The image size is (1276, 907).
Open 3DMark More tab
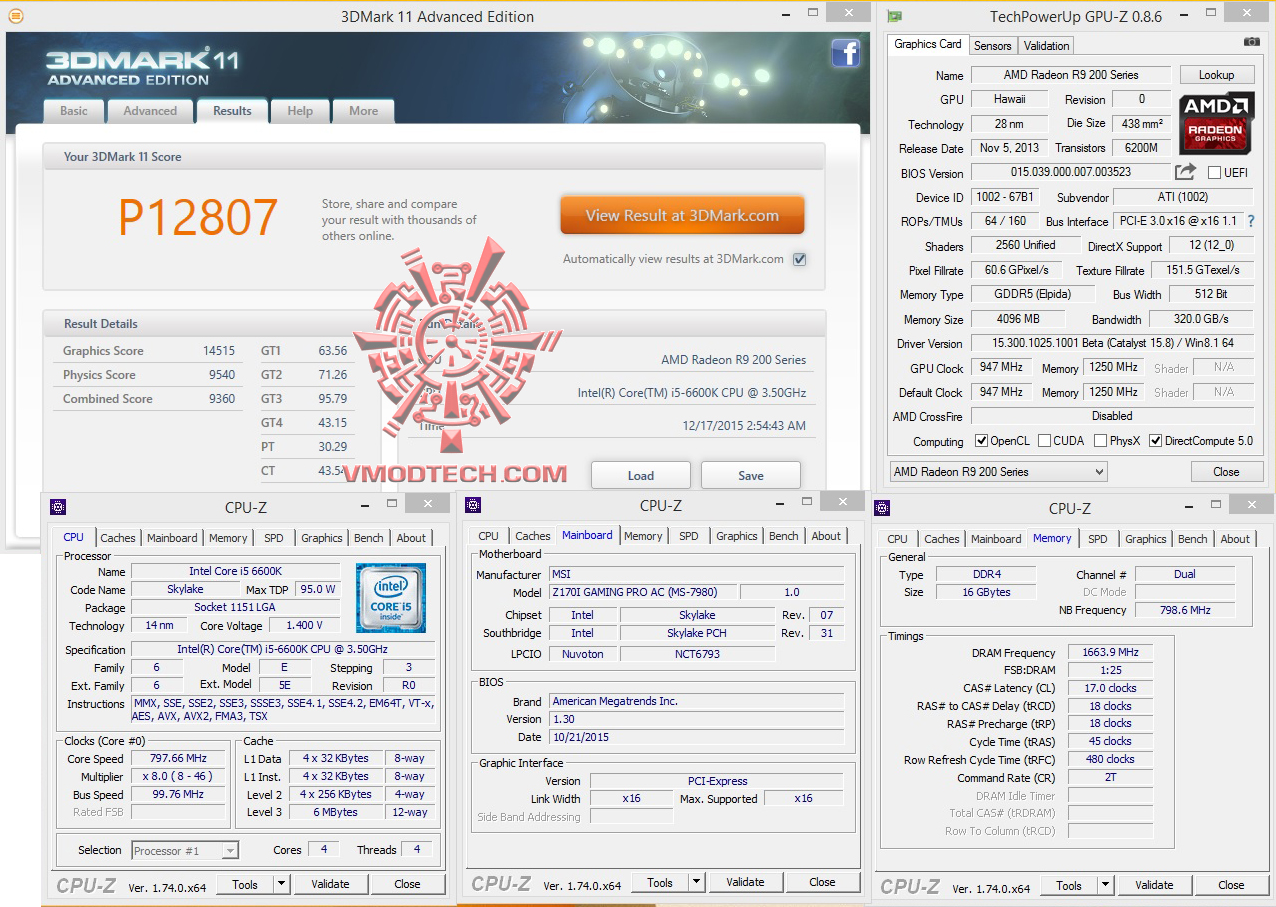coord(363,111)
